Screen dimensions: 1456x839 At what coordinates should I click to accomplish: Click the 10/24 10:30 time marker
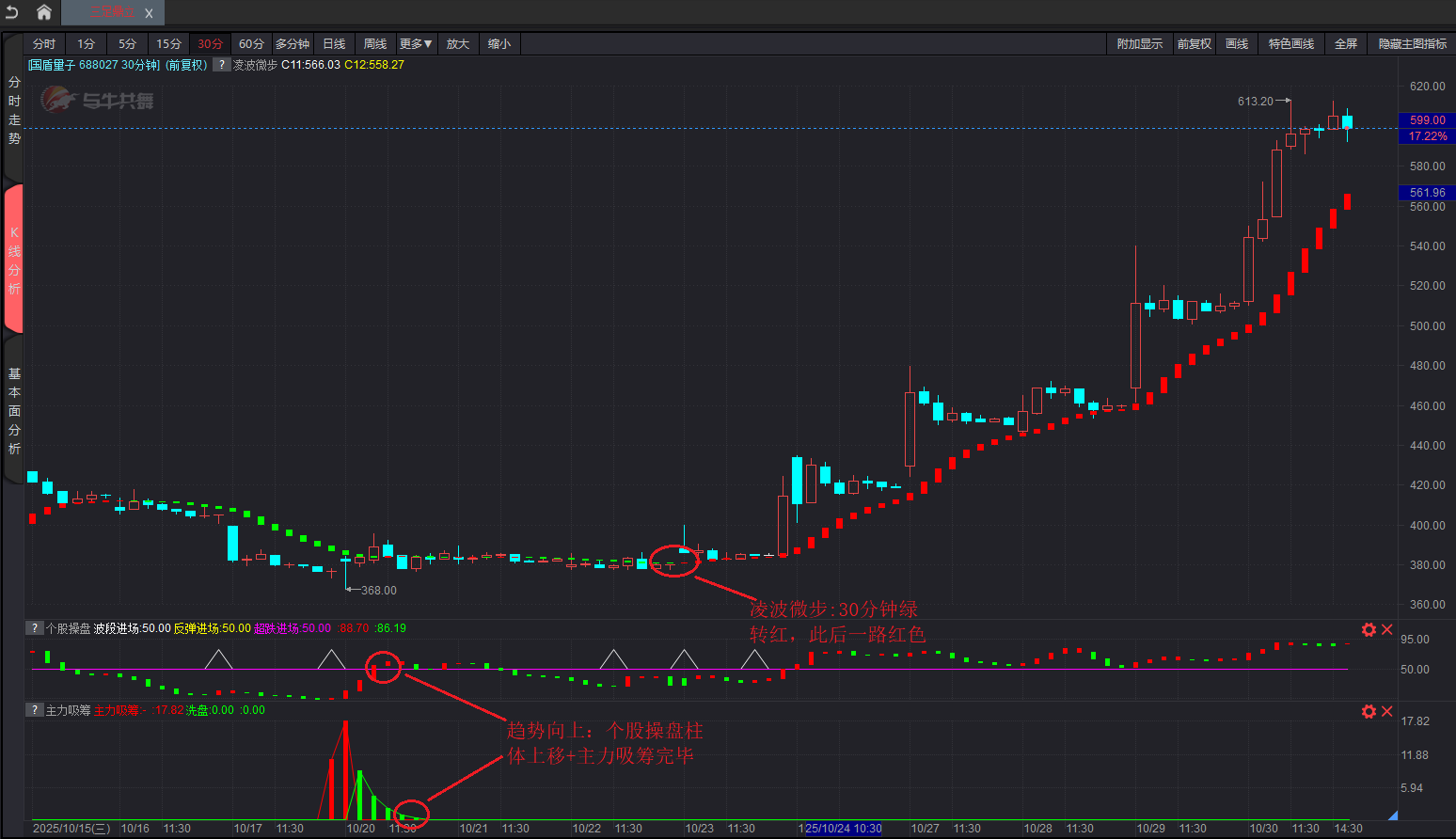click(x=843, y=829)
